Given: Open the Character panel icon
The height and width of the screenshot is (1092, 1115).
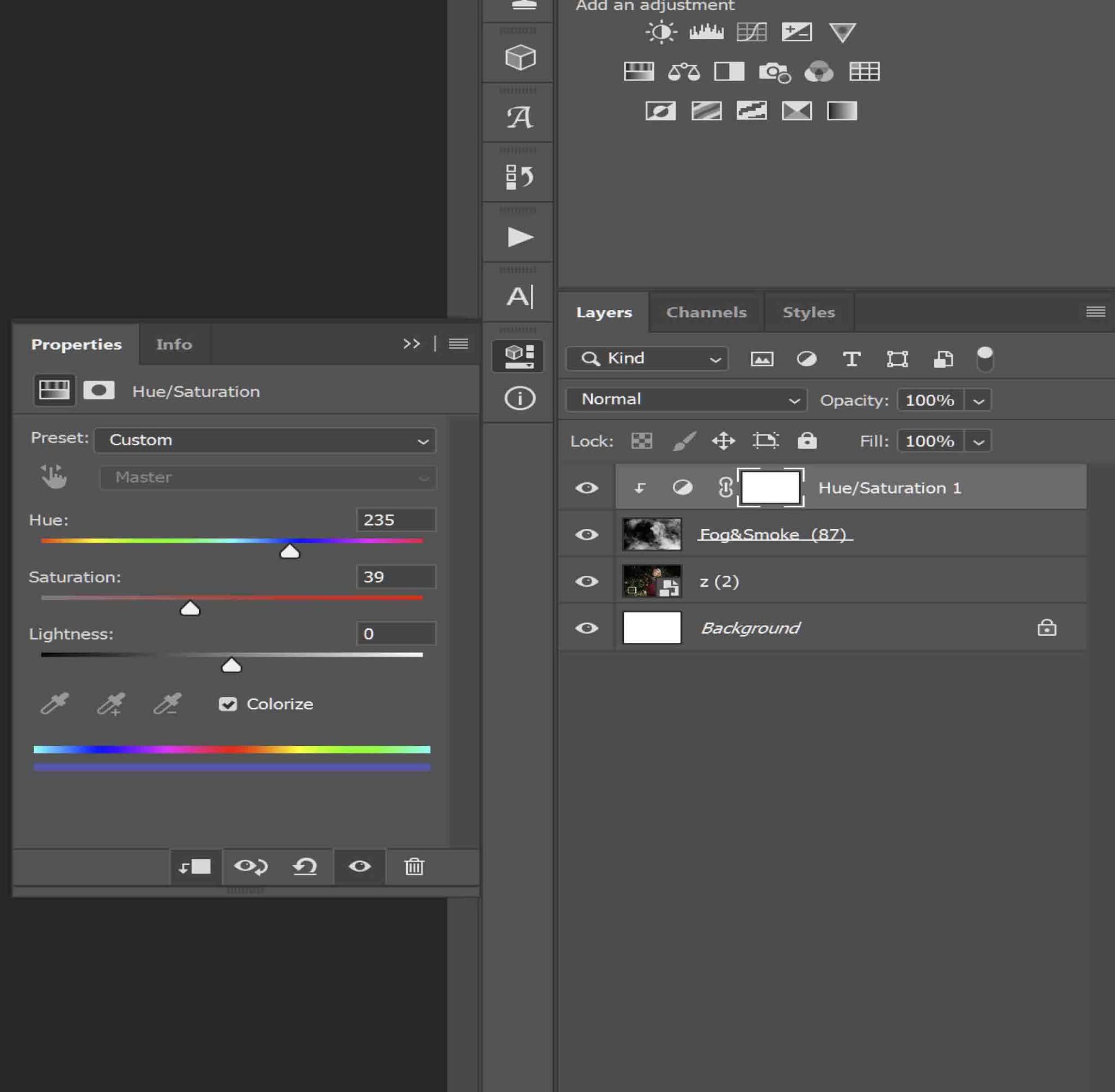Looking at the screenshot, I should [519, 297].
